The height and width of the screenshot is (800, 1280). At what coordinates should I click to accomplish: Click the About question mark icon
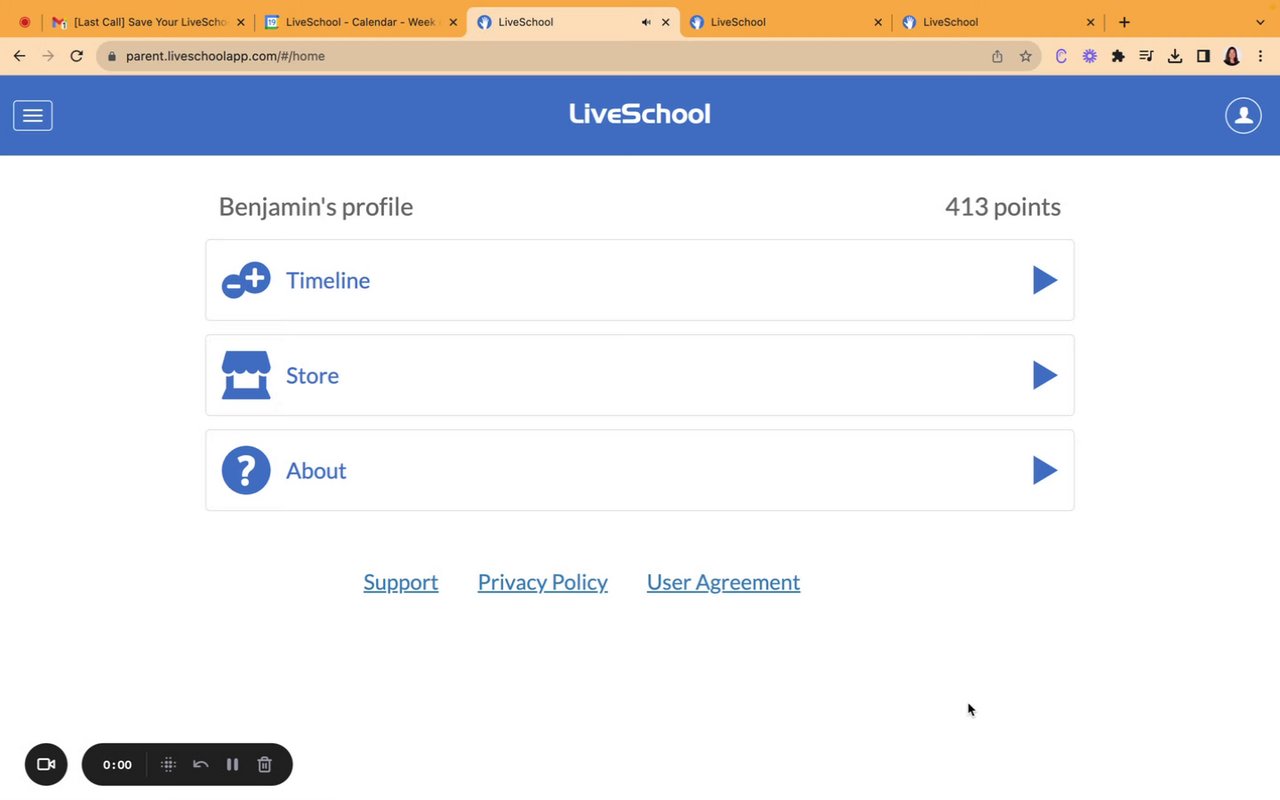coord(246,470)
